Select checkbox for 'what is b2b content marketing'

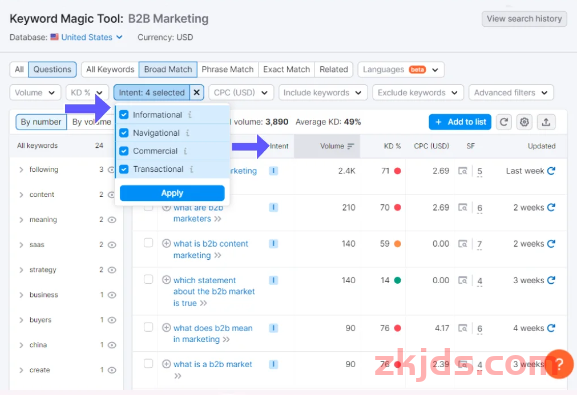pos(148,243)
